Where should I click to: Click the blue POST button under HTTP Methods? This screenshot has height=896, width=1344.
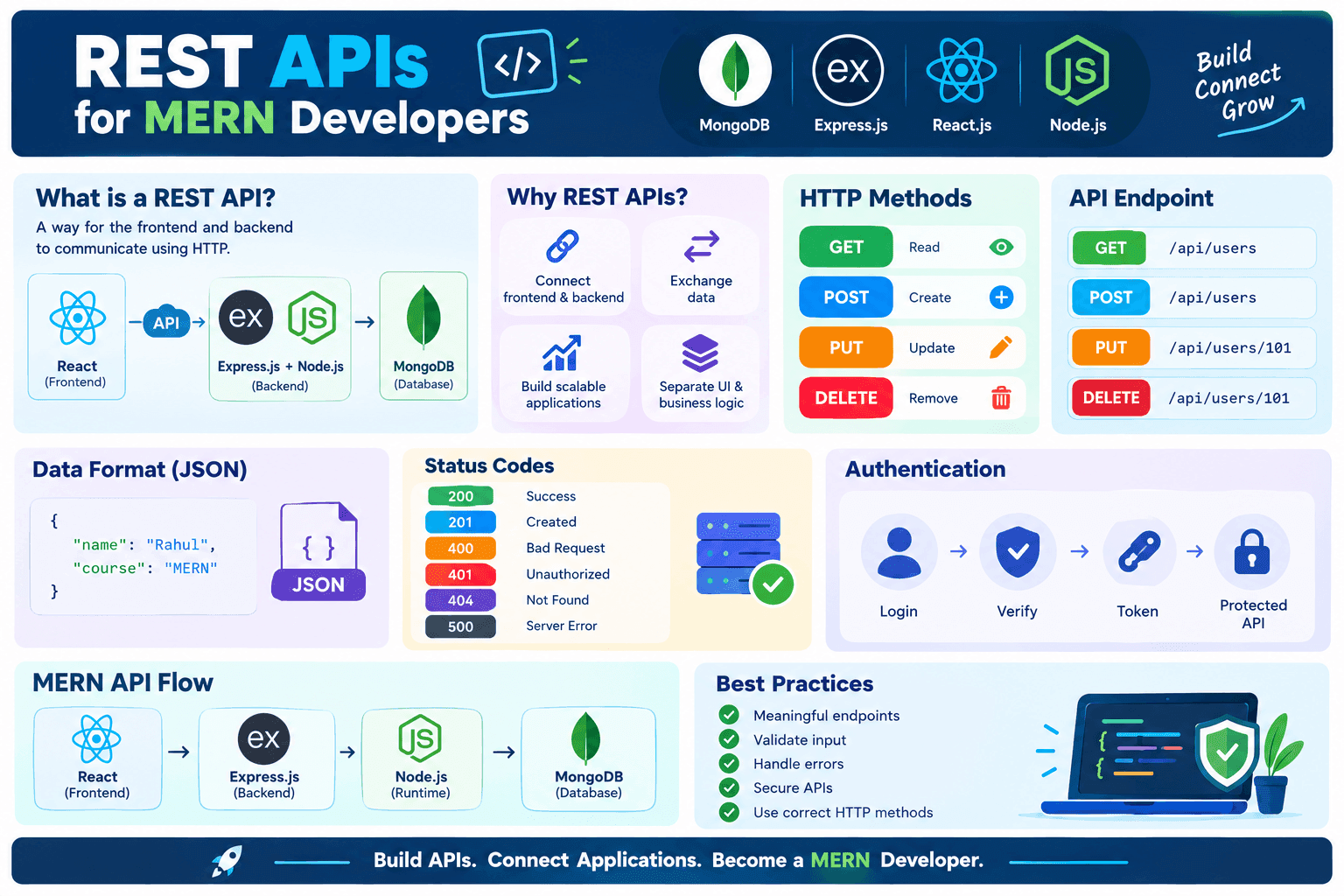coord(846,297)
